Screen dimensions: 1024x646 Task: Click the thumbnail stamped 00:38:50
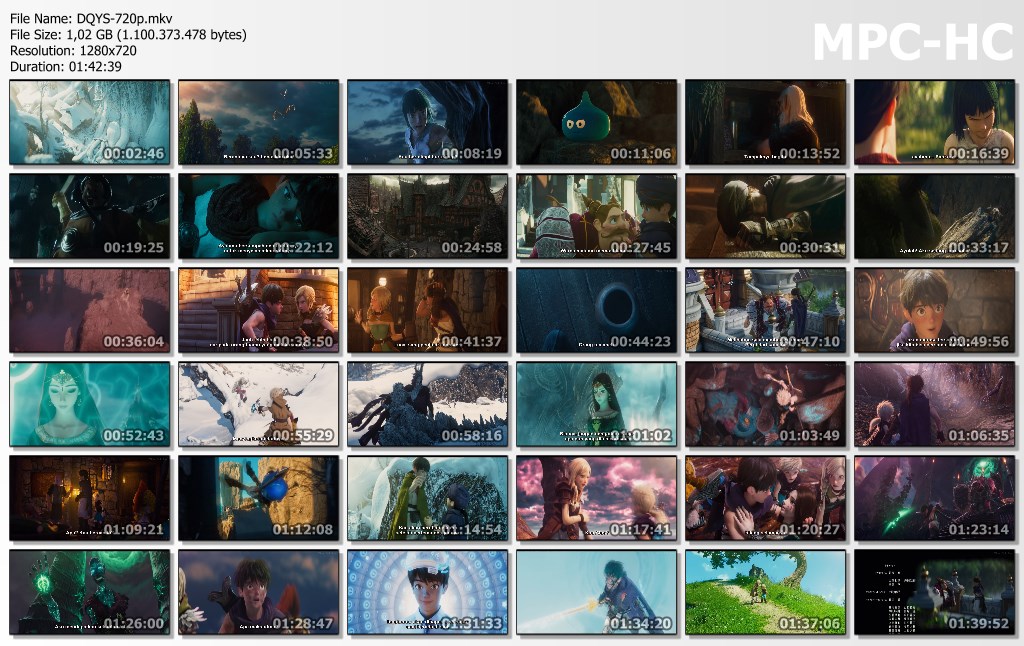click(x=259, y=310)
